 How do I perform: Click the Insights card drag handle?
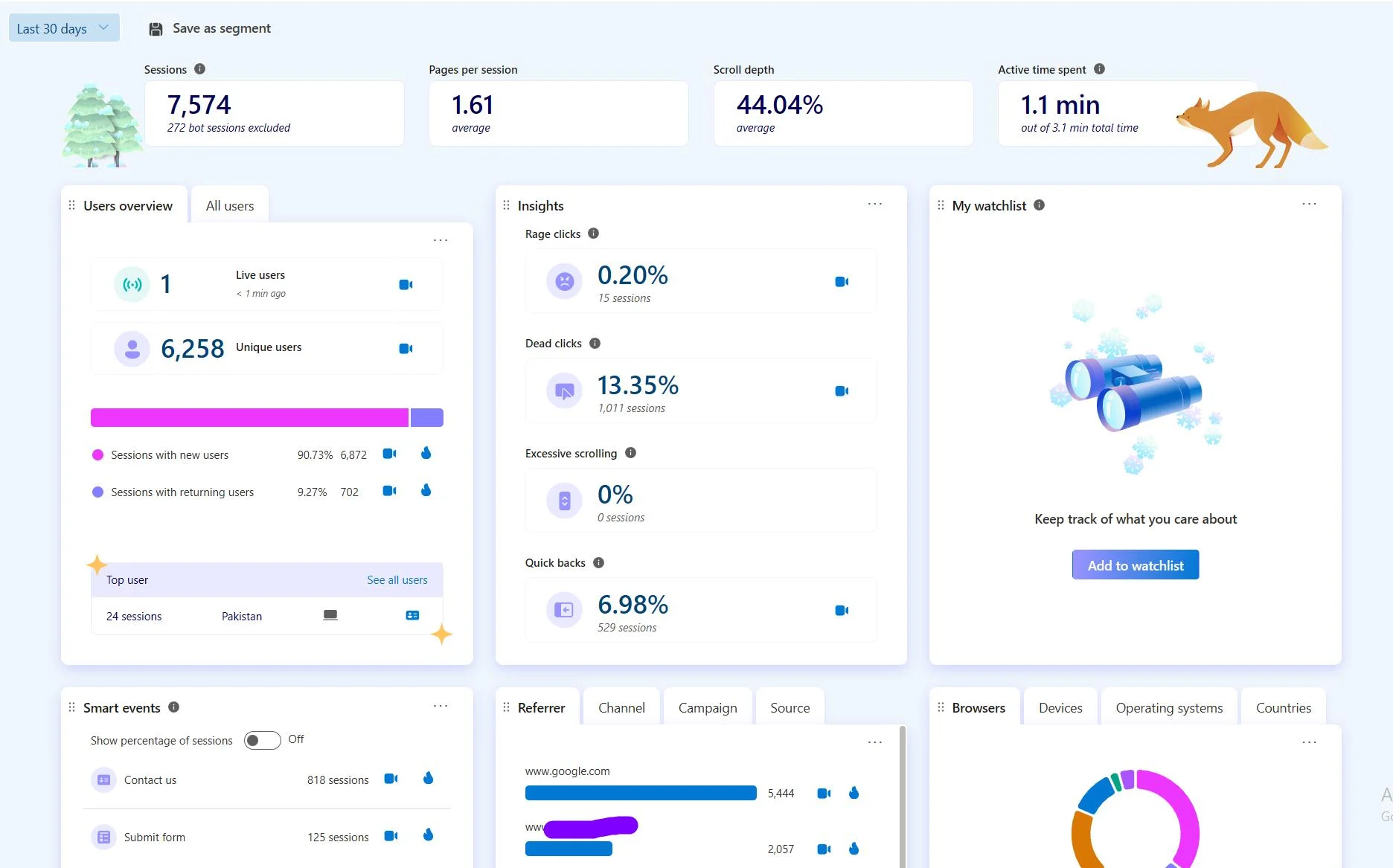[x=506, y=205]
